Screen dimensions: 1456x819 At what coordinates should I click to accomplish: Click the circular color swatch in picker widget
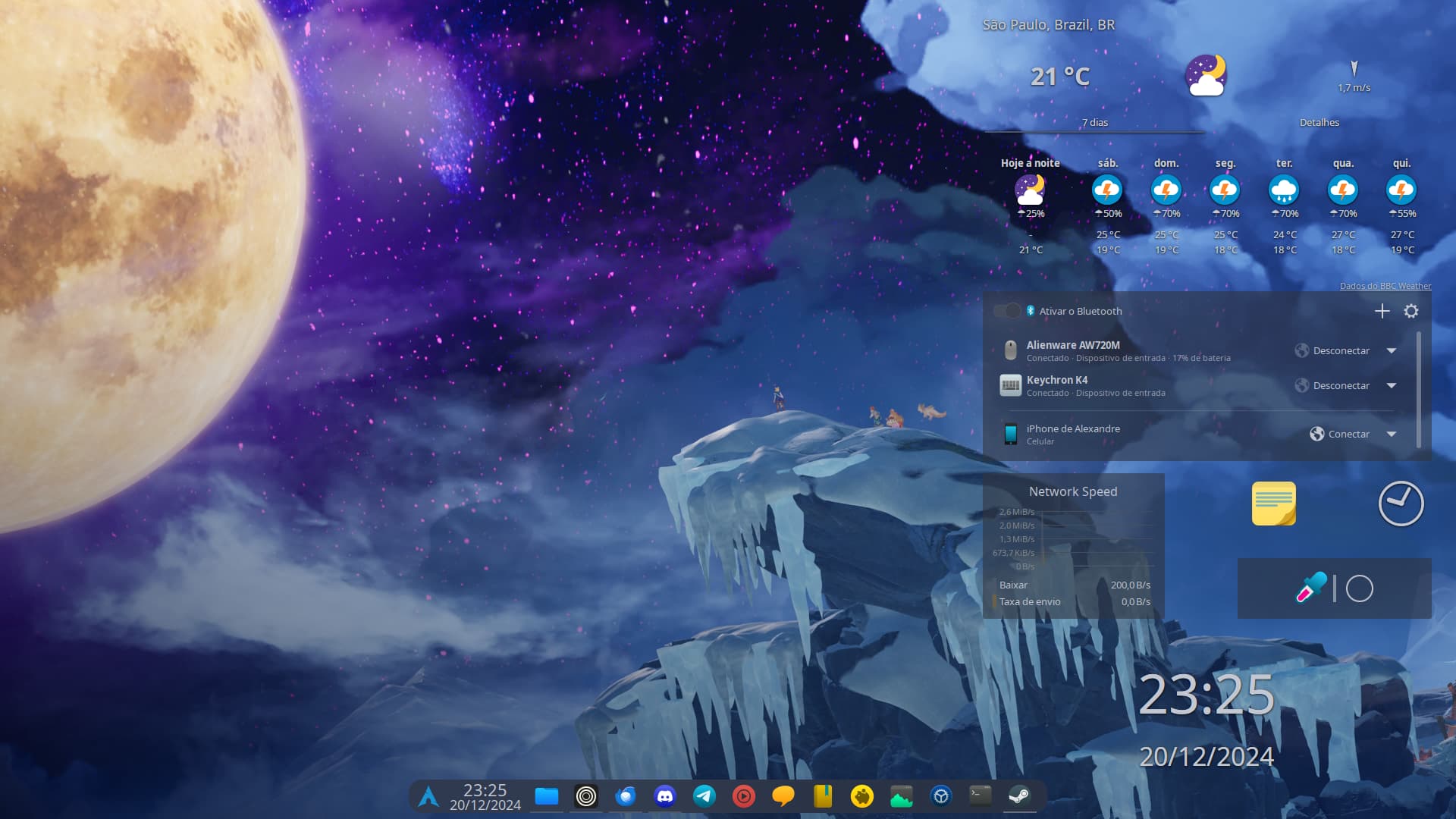tap(1359, 588)
